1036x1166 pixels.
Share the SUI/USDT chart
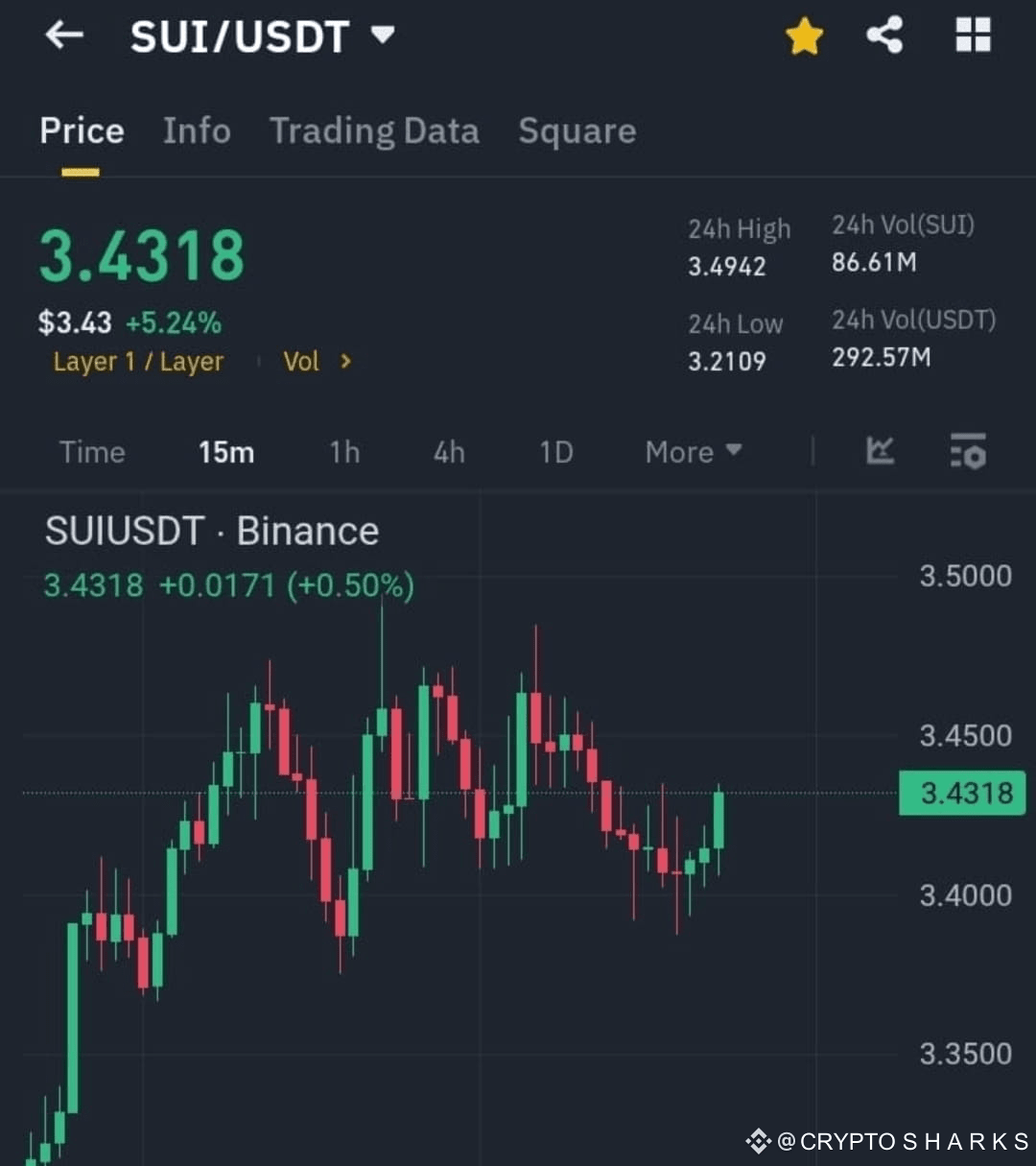coord(883,36)
